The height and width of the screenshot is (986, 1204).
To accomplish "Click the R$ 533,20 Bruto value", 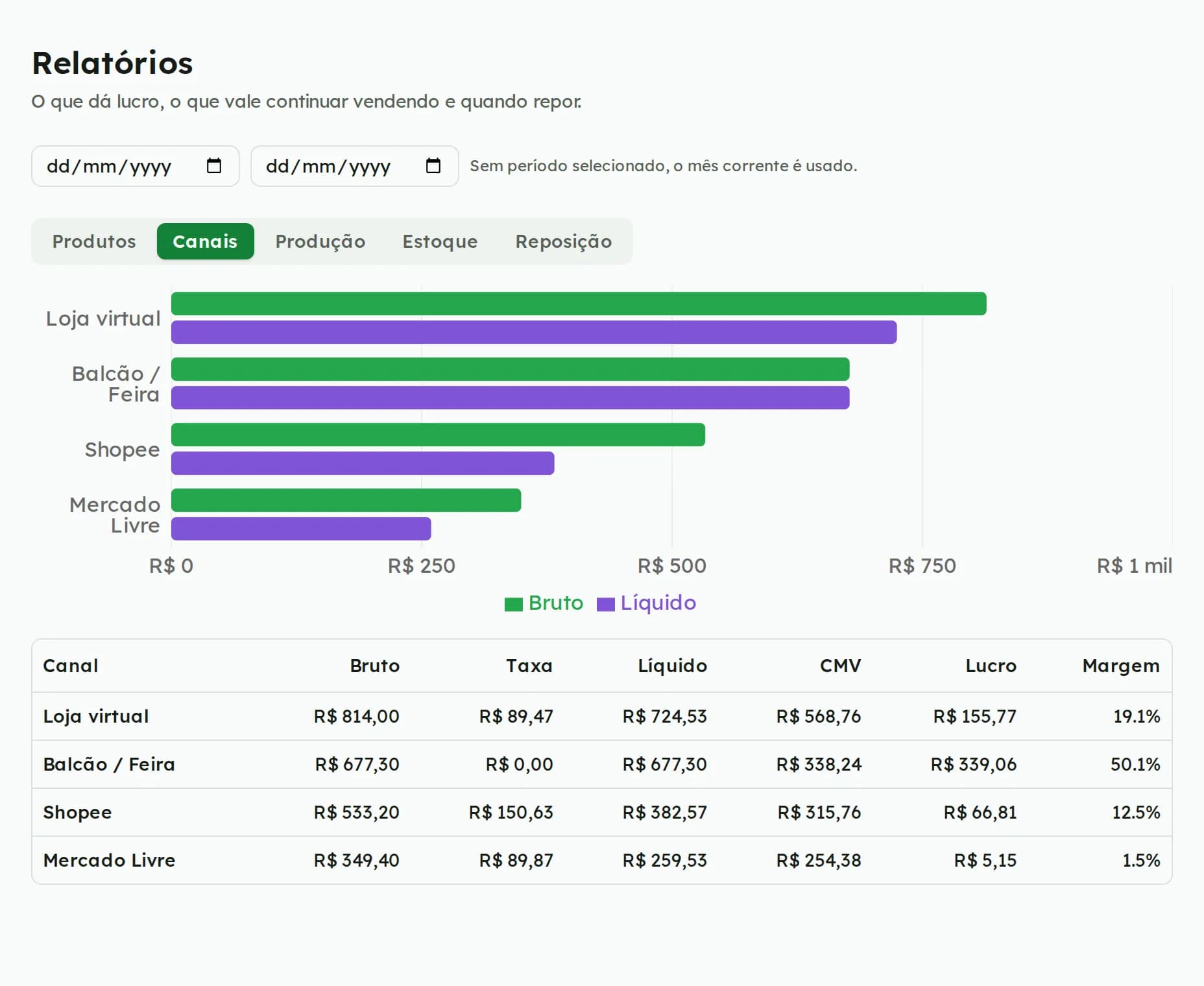I will pyautogui.click(x=357, y=812).
